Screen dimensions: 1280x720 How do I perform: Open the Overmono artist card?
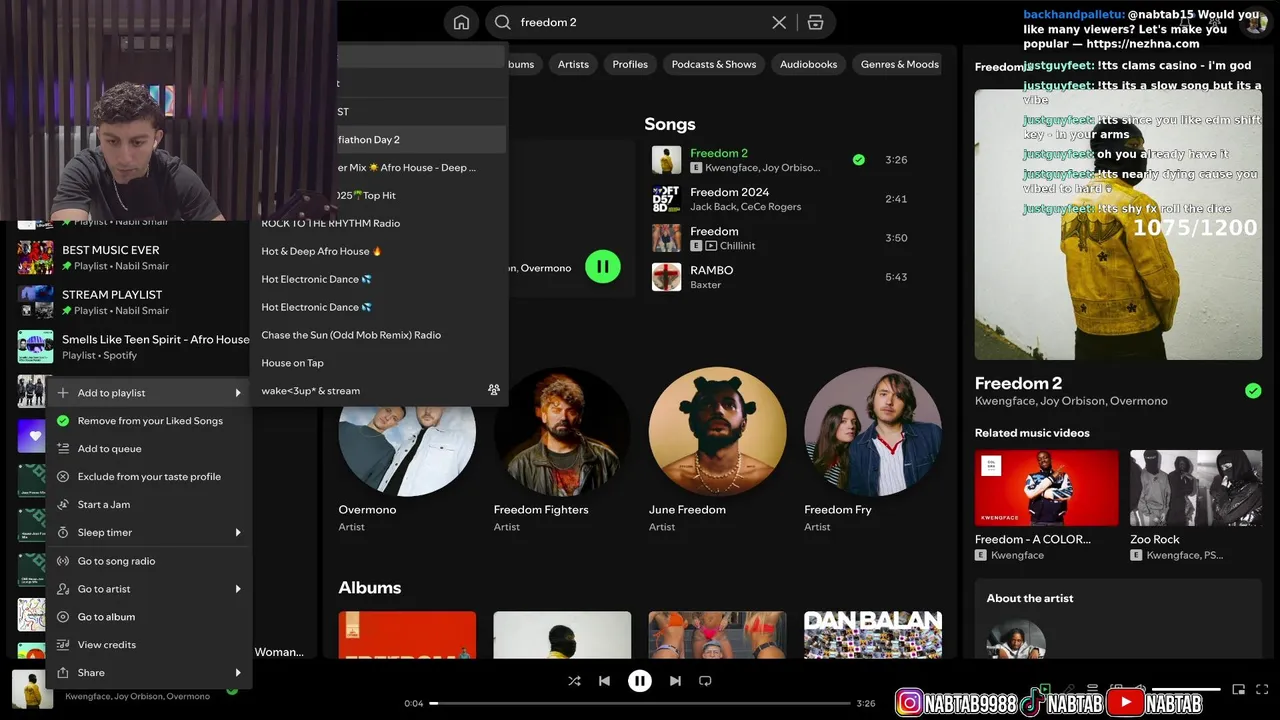click(407, 450)
